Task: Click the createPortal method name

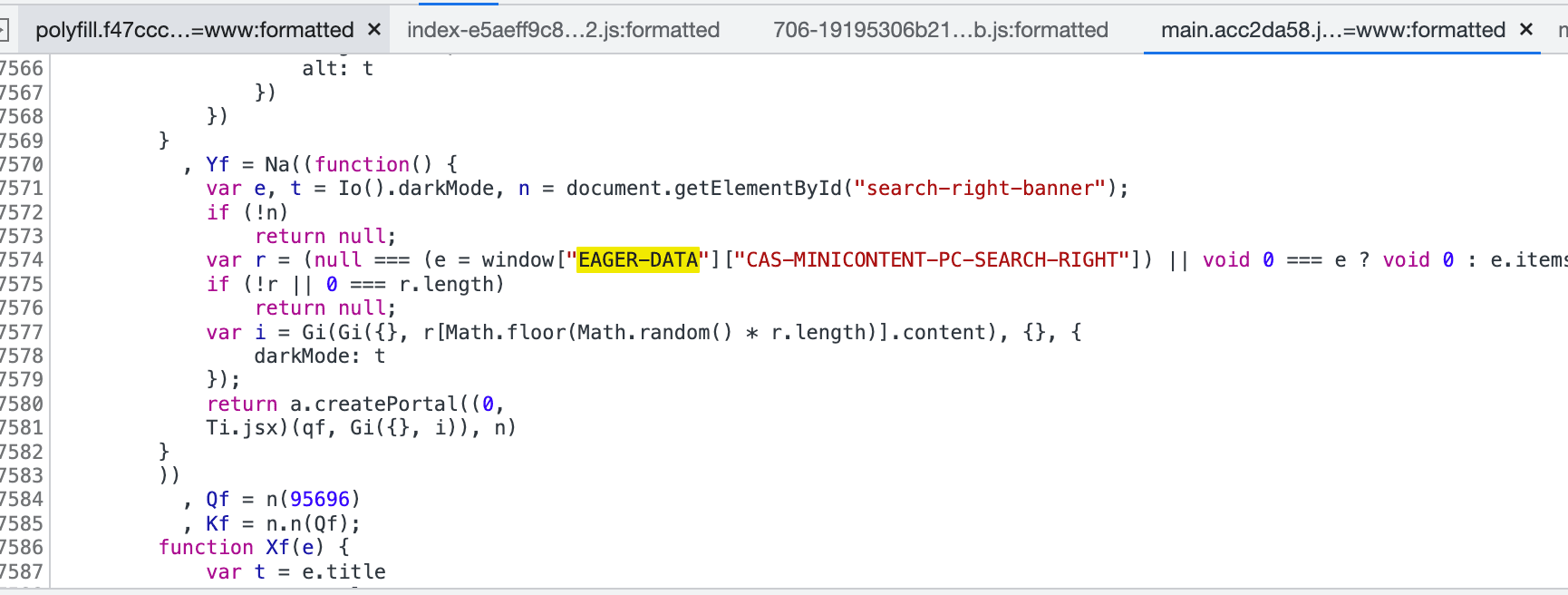Action: point(386,405)
